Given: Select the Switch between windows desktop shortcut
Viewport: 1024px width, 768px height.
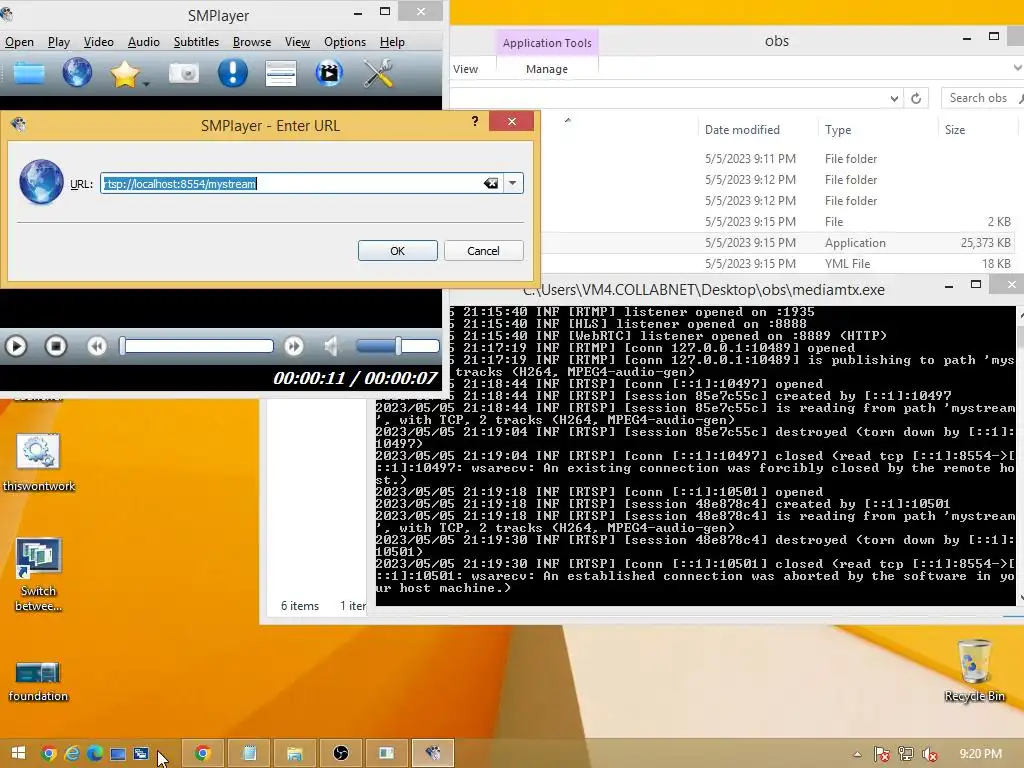Looking at the screenshot, I should [39, 575].
